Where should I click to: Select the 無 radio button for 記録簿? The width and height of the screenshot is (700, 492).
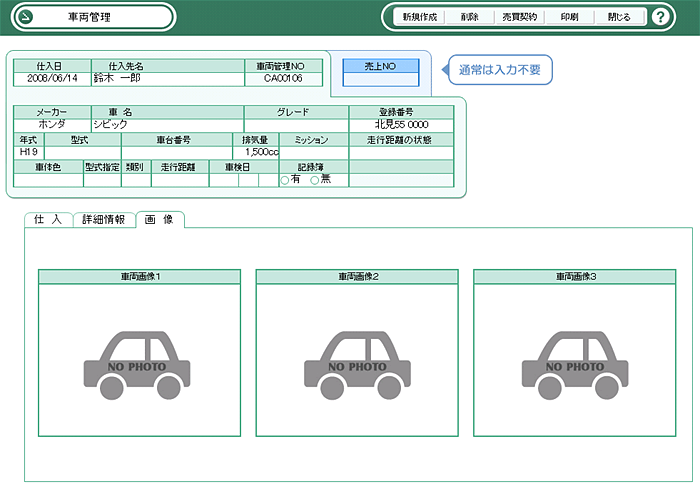pyautogui.click(x=315, y=180)
